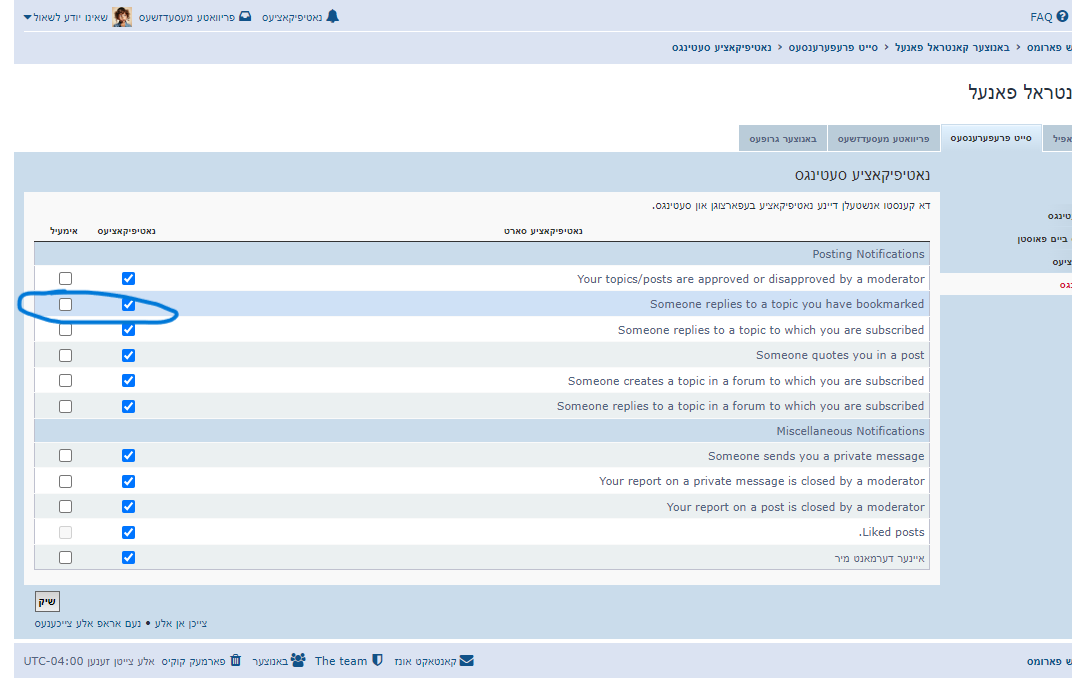This screenshot has width=1072, height=685.
Task: Open private messages envelope icon in top bar
Action: coord(246,16)
